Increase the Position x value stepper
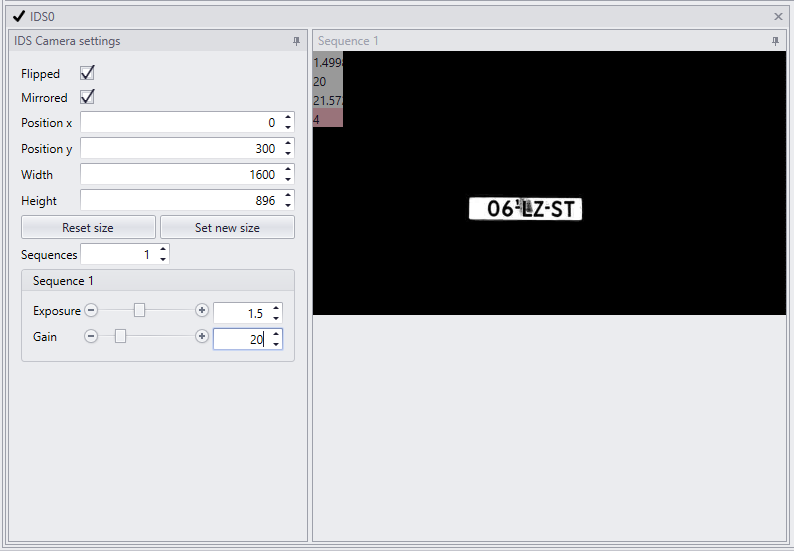 coord(288,117)
